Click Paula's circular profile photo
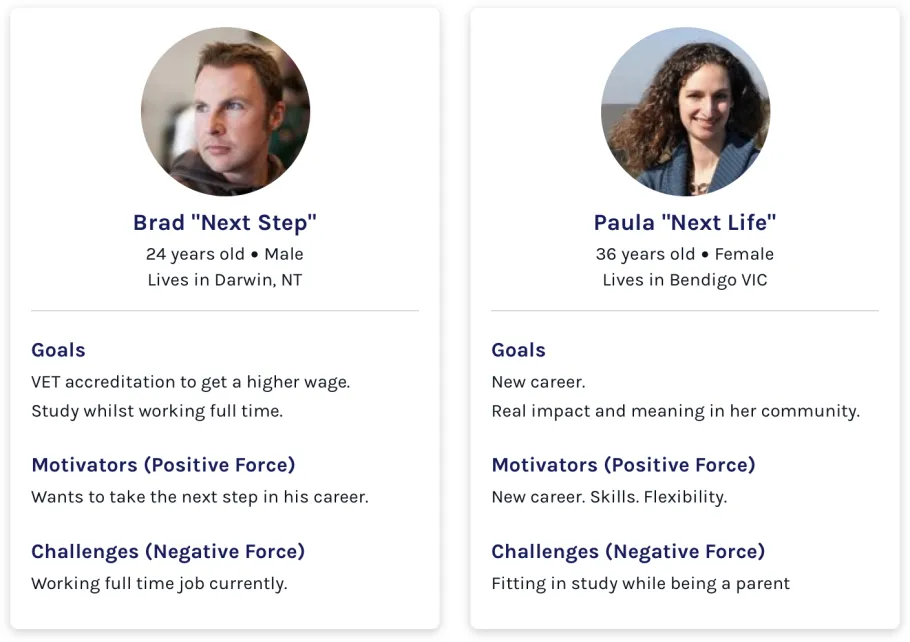 tap(685, 111)
